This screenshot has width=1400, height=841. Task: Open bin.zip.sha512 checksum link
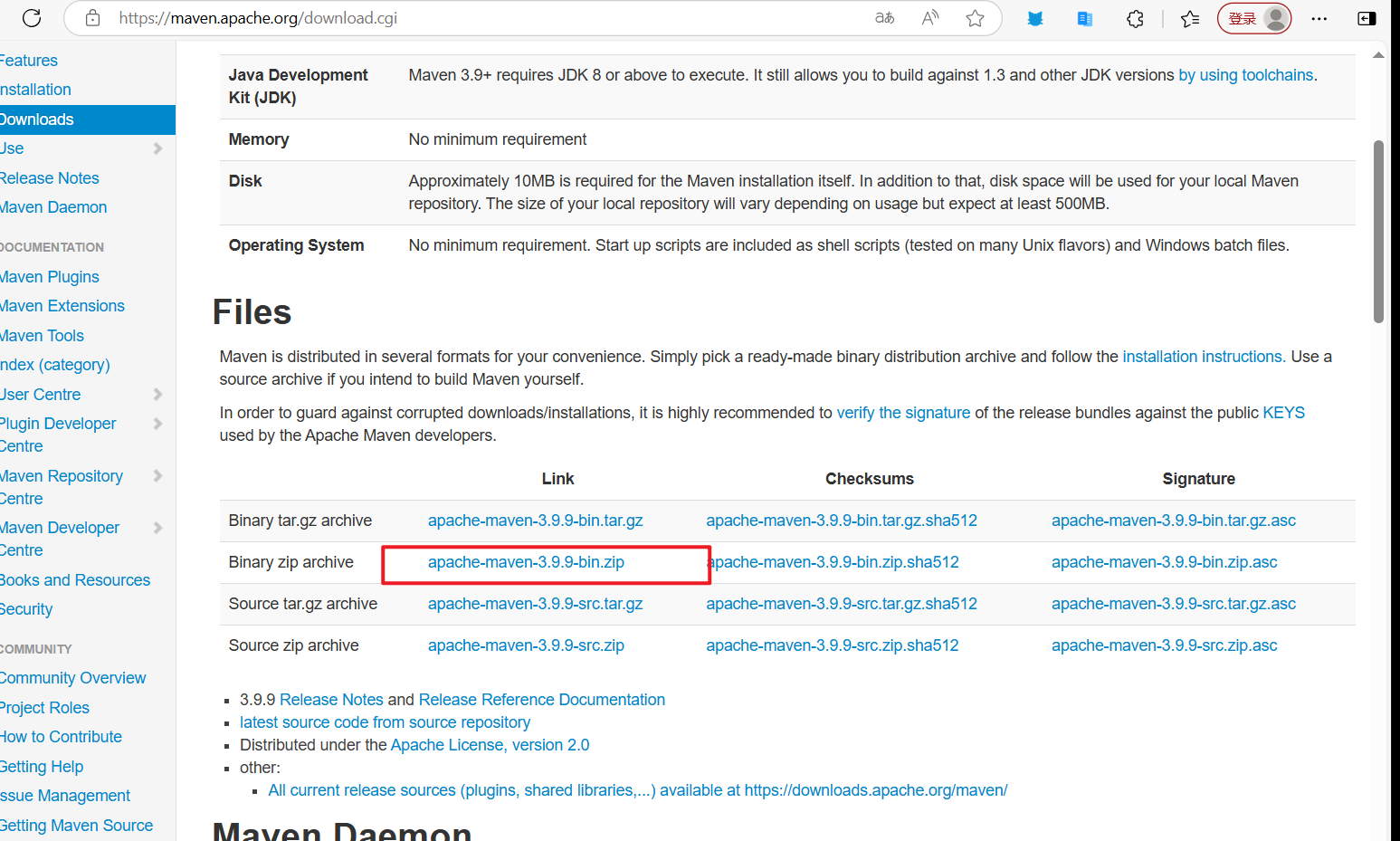[x=834, y=562]
